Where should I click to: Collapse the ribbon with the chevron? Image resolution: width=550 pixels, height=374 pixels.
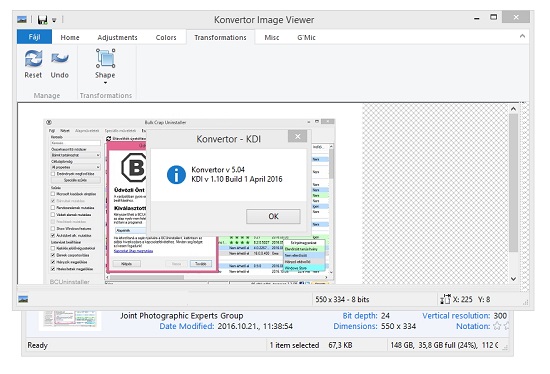522,36
